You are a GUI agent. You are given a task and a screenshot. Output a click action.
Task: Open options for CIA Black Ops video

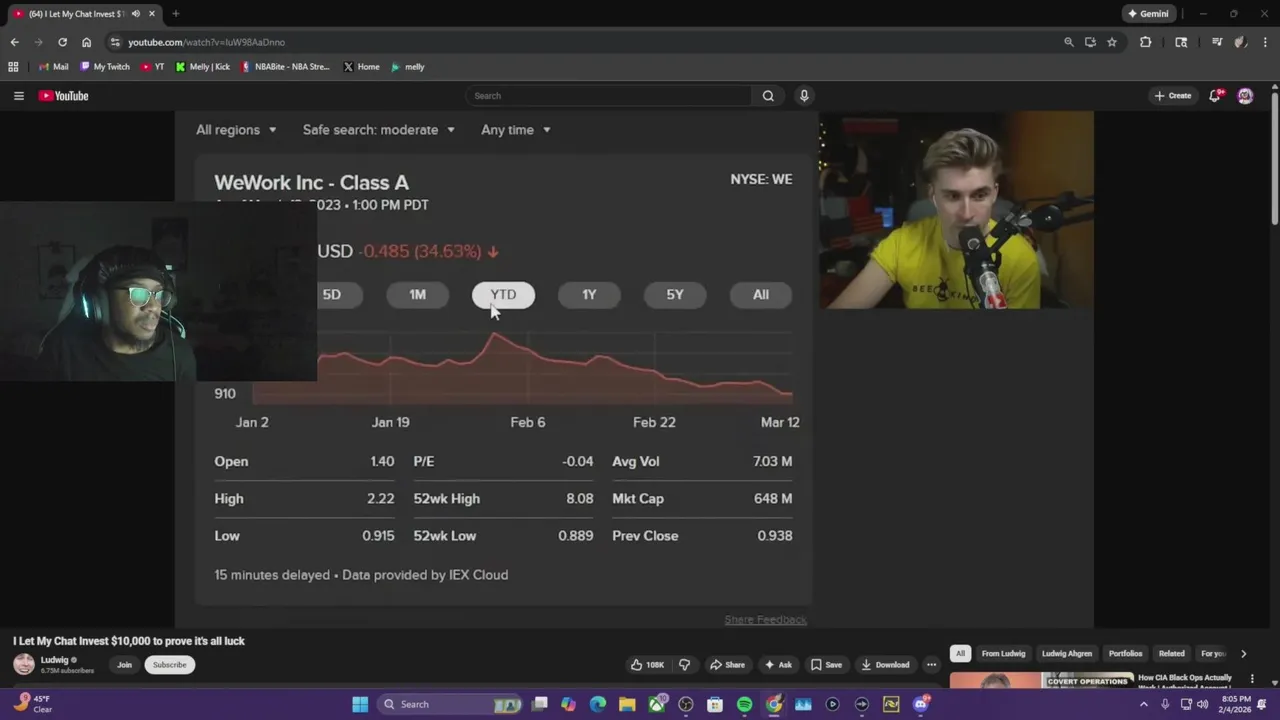pos(1252,679)
